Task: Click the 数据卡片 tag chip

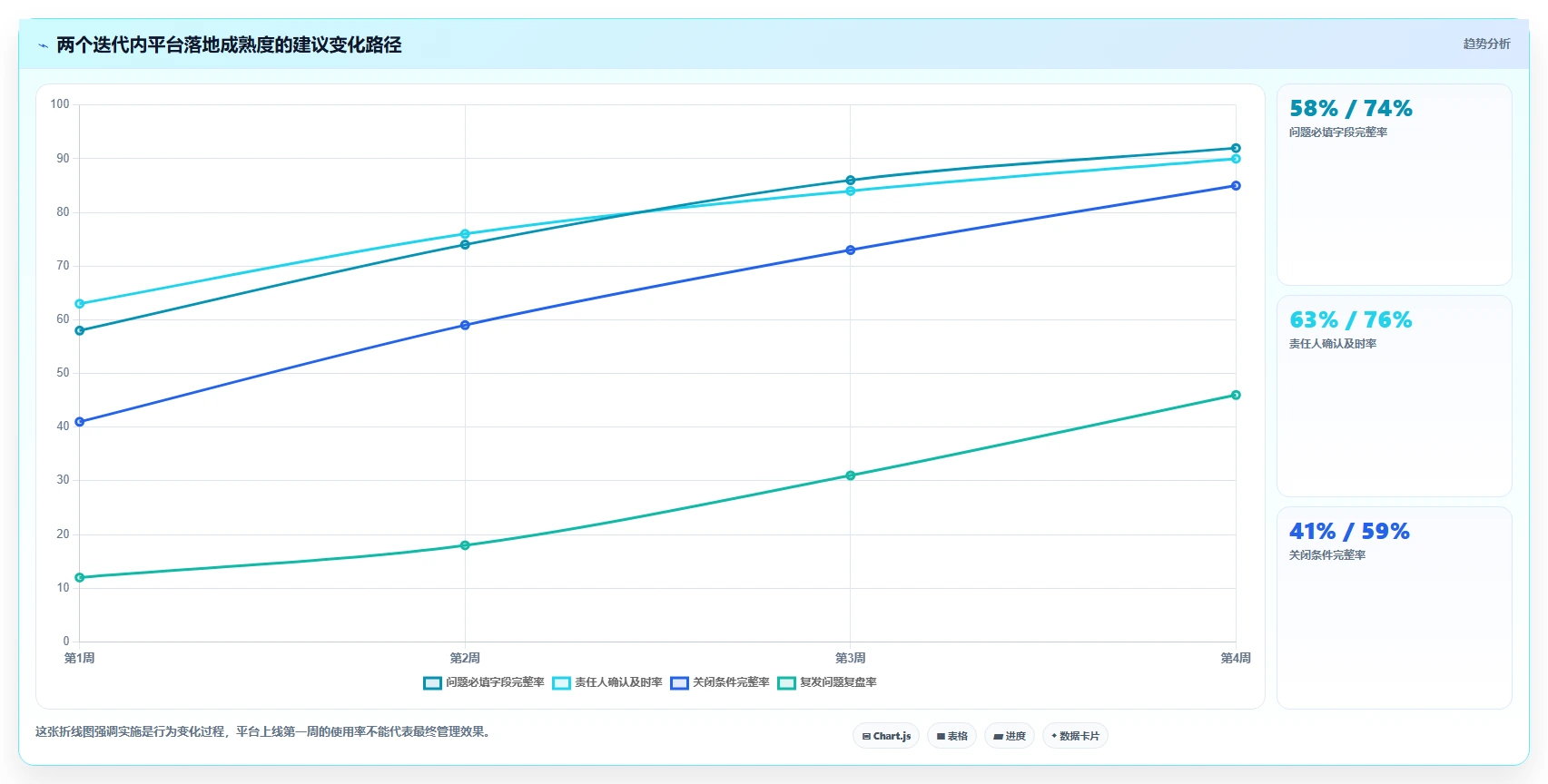Action: (1075, 736)
